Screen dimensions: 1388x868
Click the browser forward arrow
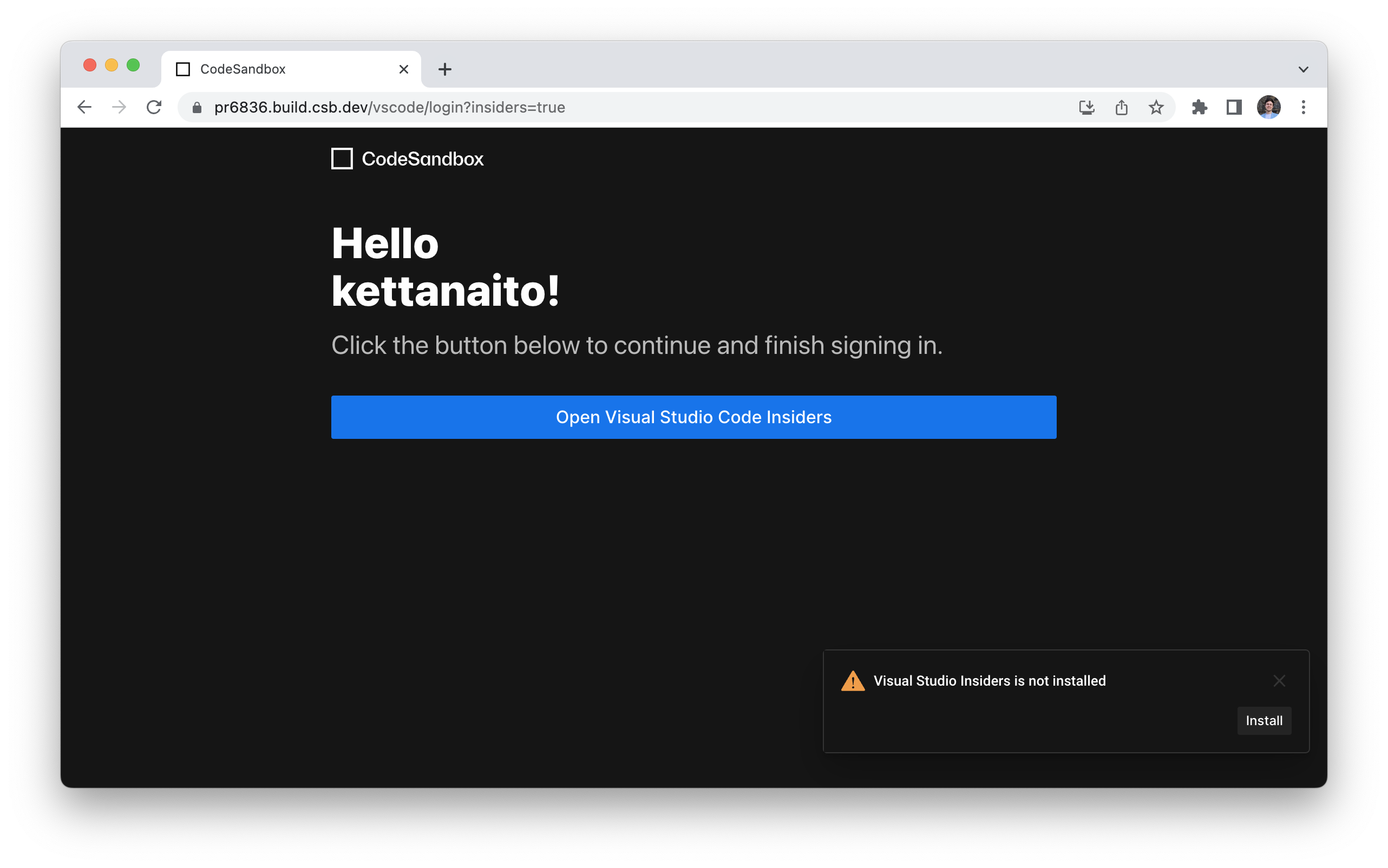[x=119, y=107]
